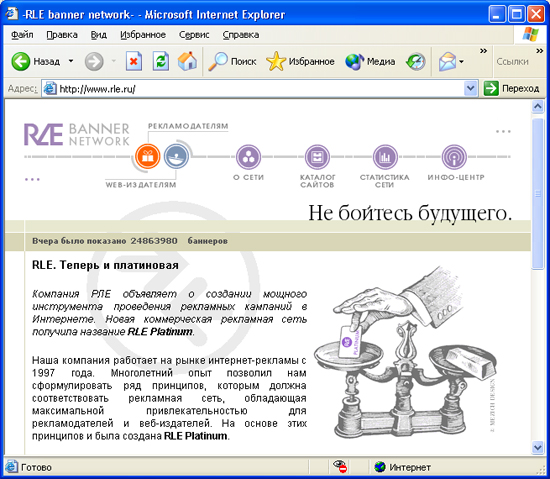
Task: Click the IE icon in title bar
Action: (12, 13)
